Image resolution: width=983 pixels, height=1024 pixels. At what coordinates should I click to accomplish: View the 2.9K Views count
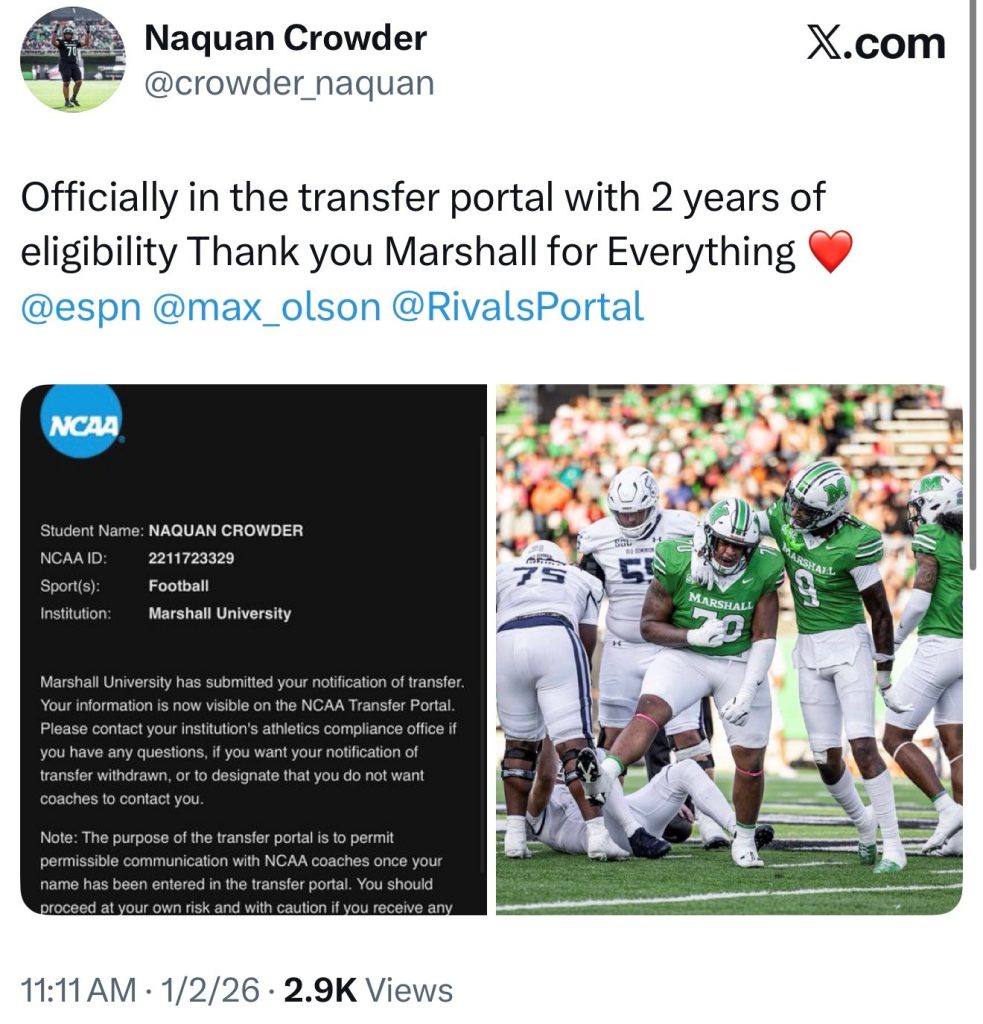(368, 990)
